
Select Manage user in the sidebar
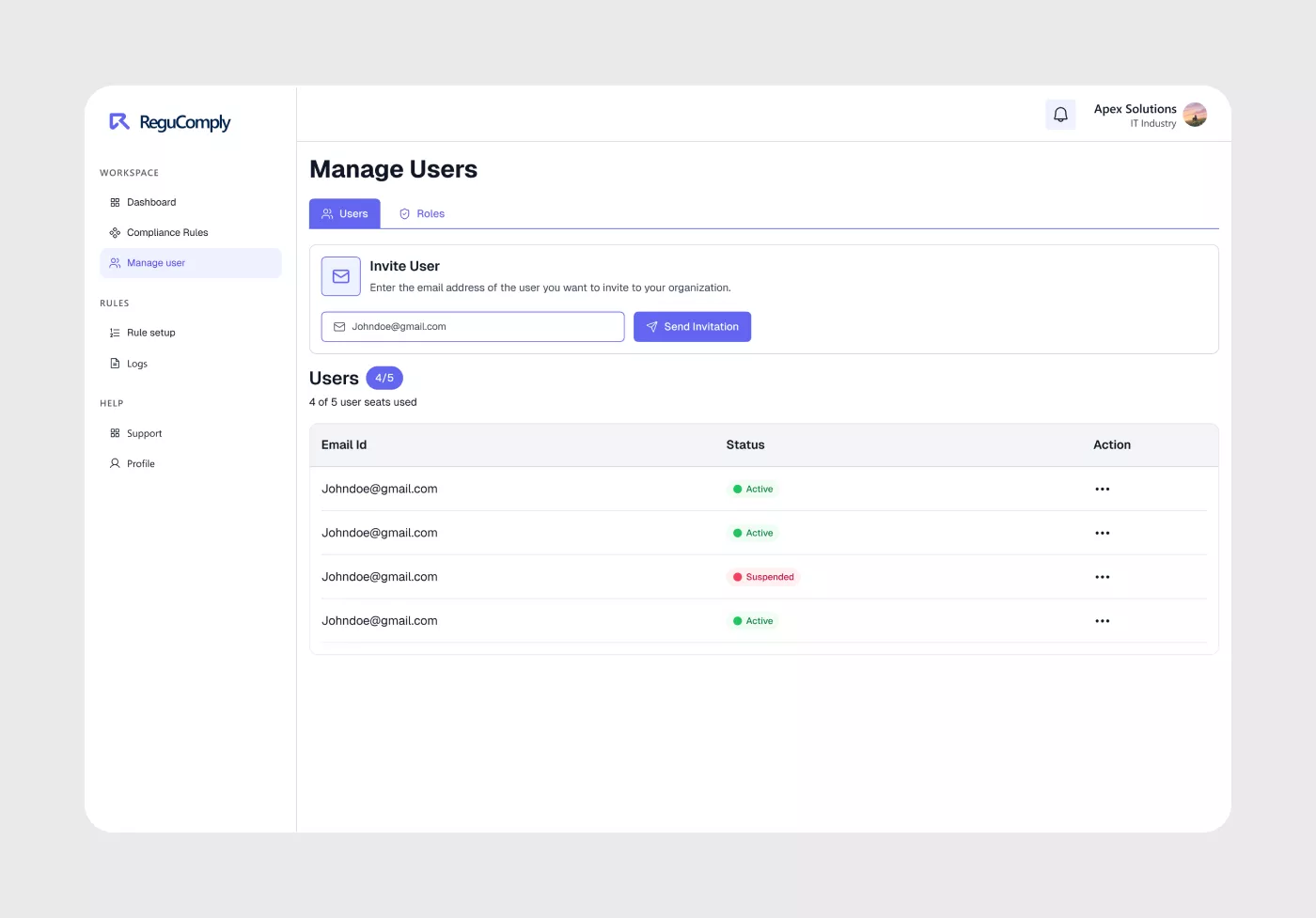191,263
